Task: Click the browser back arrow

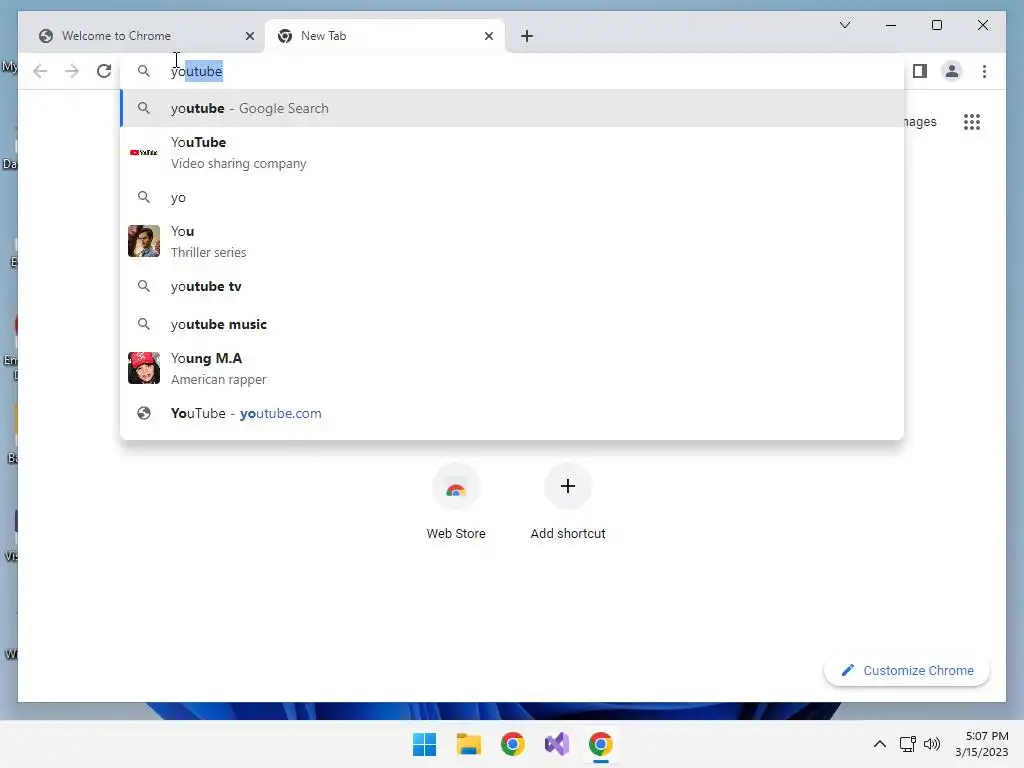Action: (x=40, y=71)
